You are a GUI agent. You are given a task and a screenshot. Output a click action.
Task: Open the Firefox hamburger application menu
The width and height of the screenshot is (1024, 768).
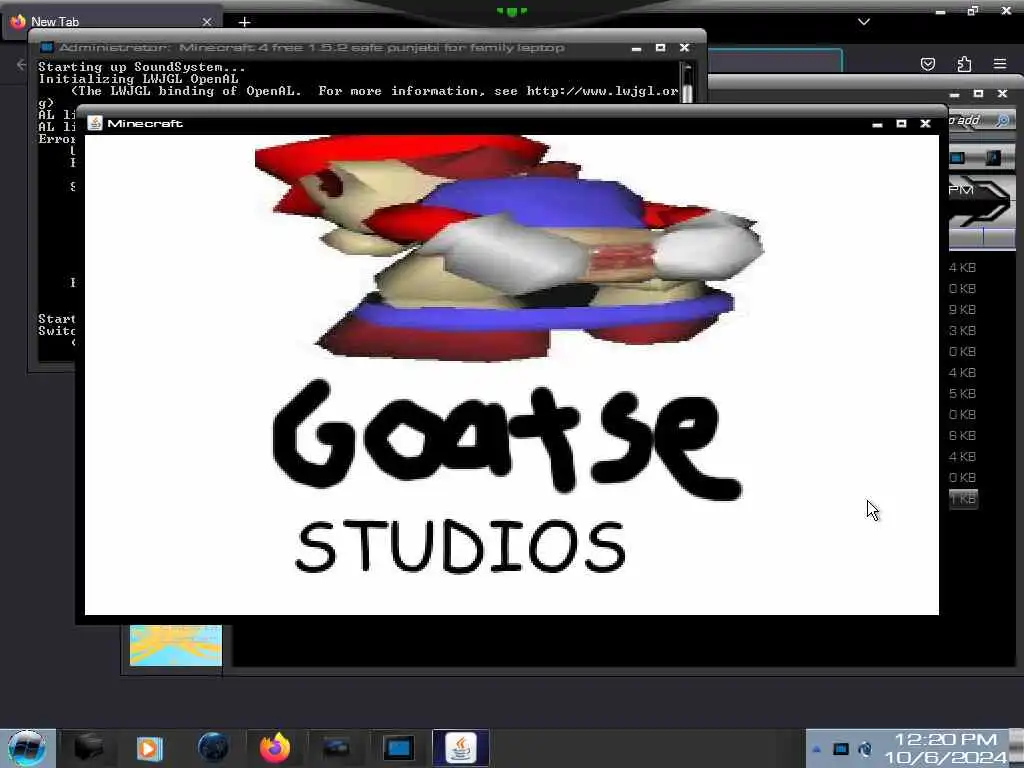pyautogui.click(x=1000, y=64)
